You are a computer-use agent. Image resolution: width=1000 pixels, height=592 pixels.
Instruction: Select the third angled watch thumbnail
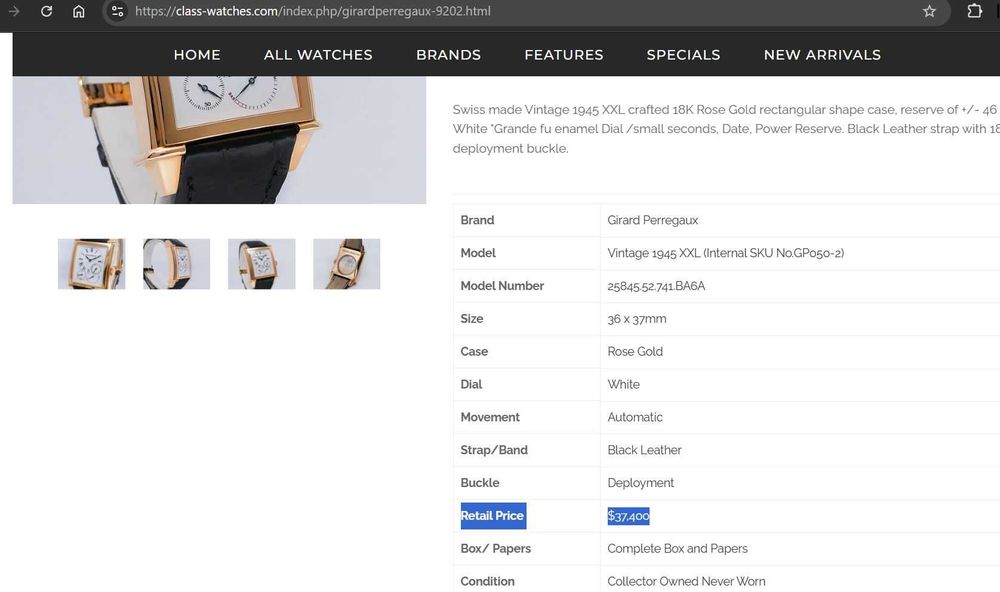(x=261, y=264)
